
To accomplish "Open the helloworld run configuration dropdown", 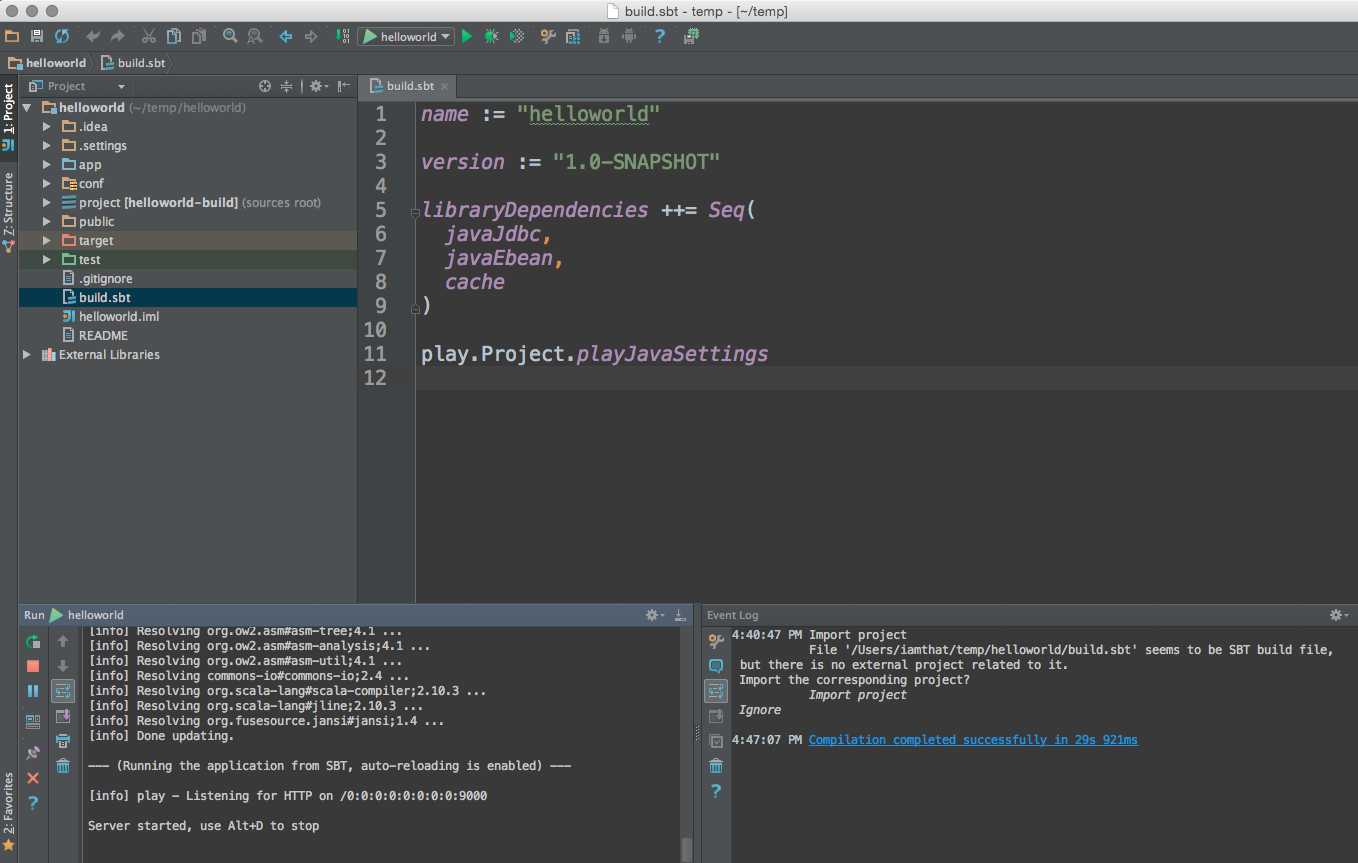I will click(406, 36).
